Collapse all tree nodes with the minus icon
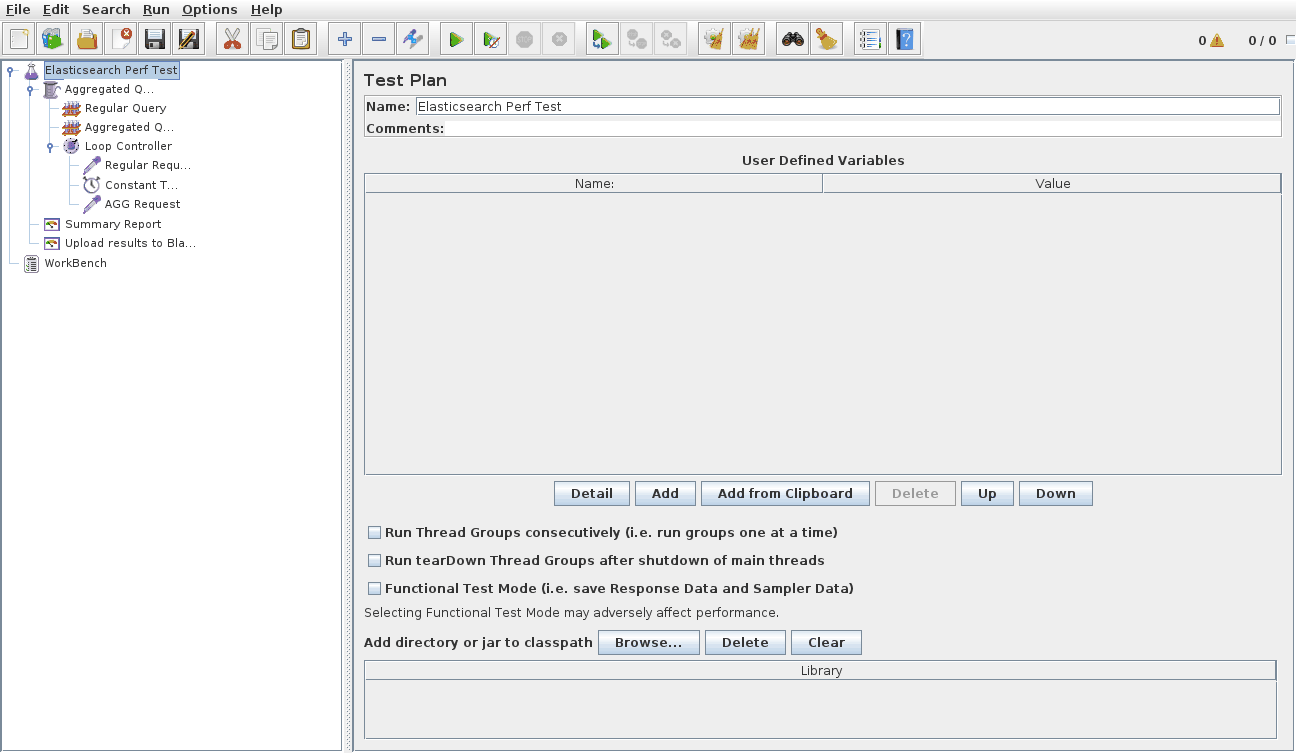 378,38
